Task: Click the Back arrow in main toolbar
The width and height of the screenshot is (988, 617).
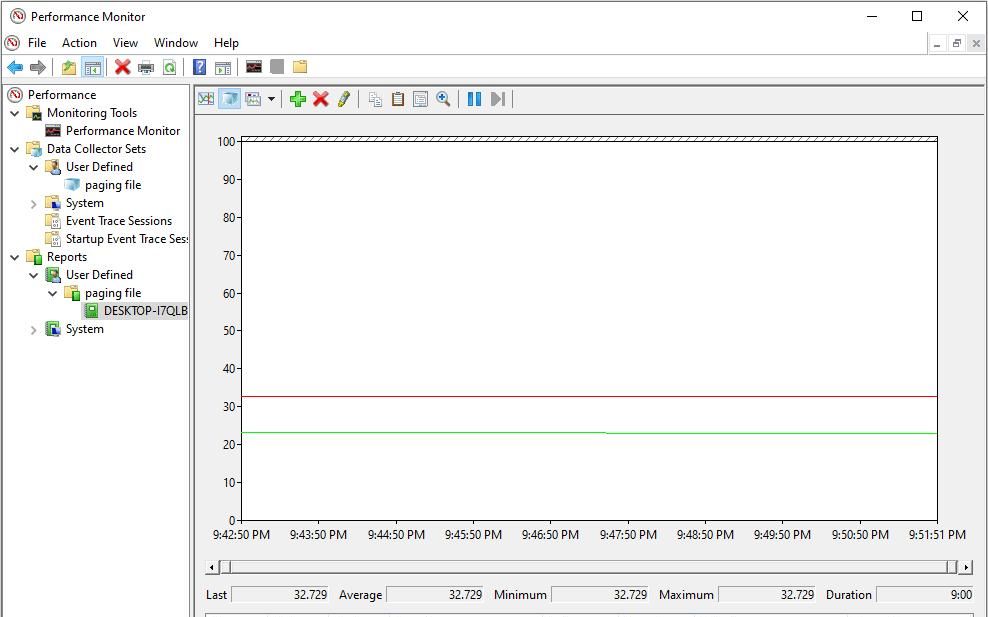Action: click(x=15, y=67)
